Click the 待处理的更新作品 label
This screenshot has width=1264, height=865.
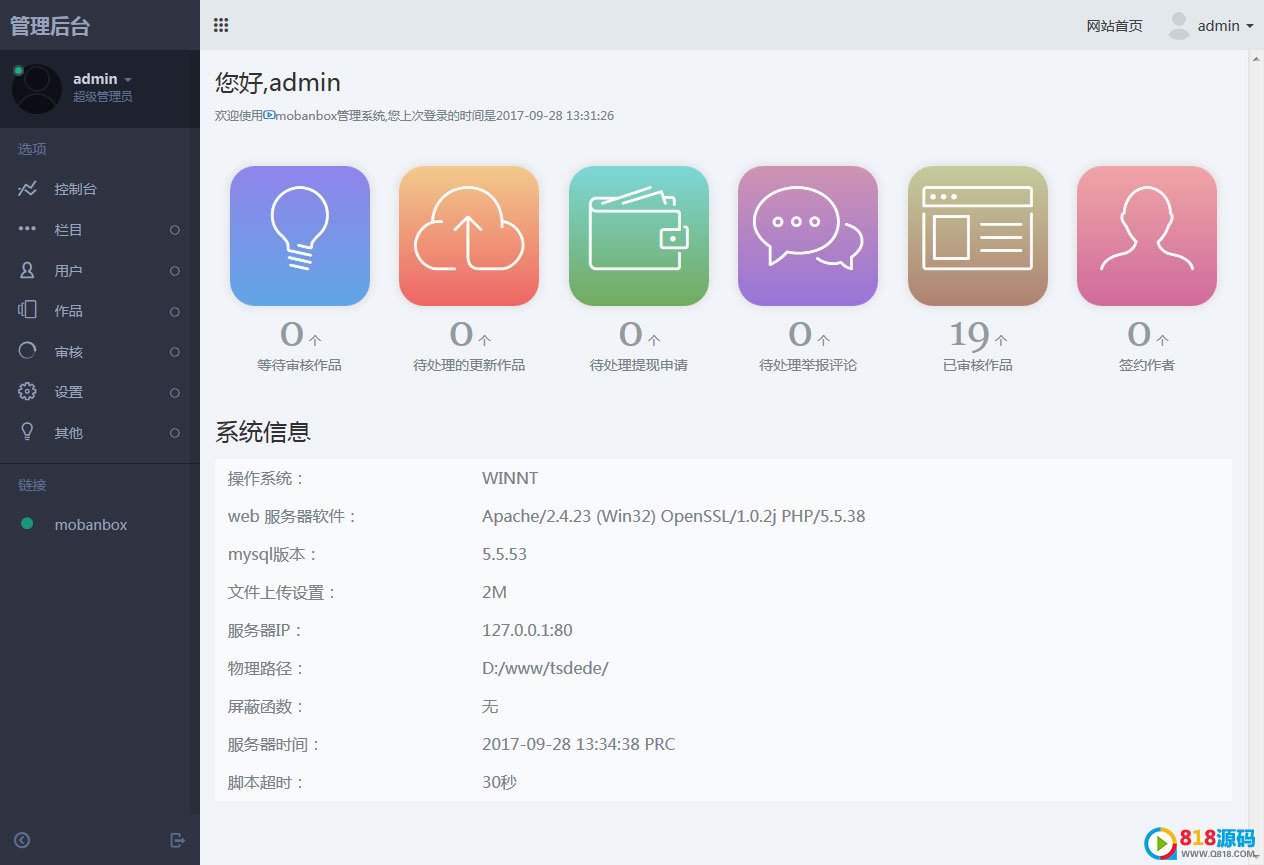pyautogui.click(x=469, y=365)
